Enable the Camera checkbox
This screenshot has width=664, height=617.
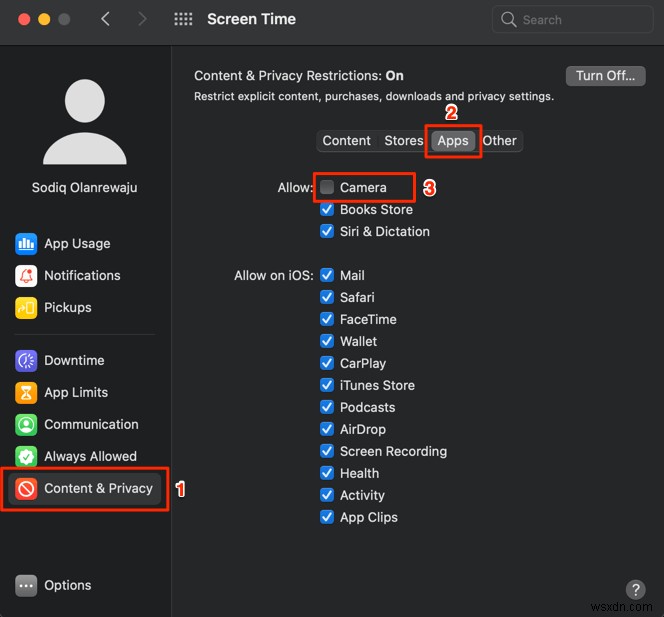click(327, 187)
